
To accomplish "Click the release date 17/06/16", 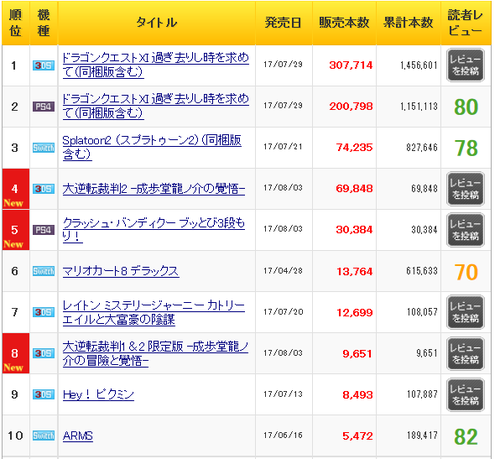I will tap(283, 435).
